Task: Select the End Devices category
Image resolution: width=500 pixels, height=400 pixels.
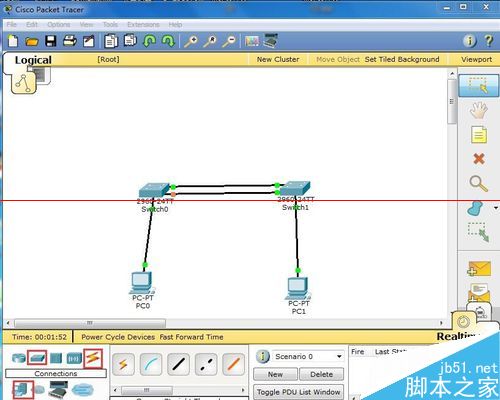Action: [x=23, y=389]
